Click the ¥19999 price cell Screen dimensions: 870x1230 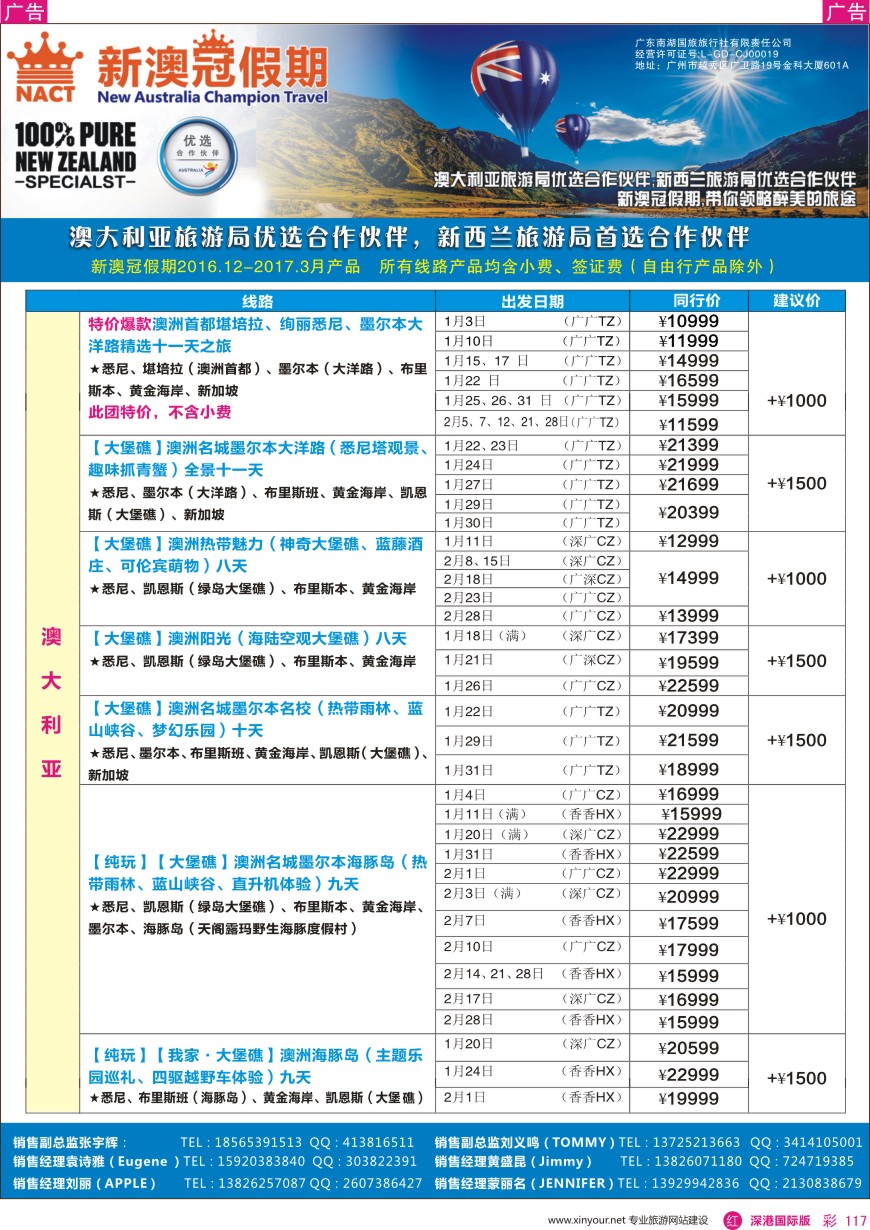tap(689, 1100)
